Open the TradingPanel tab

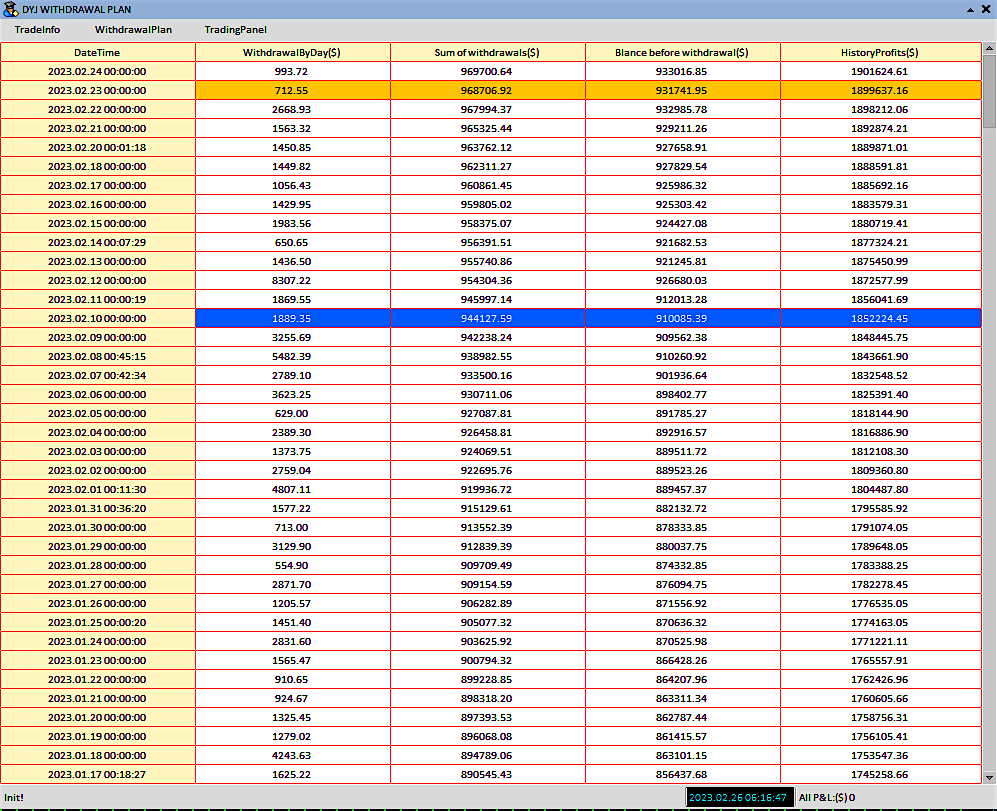(x=235, y=30)
